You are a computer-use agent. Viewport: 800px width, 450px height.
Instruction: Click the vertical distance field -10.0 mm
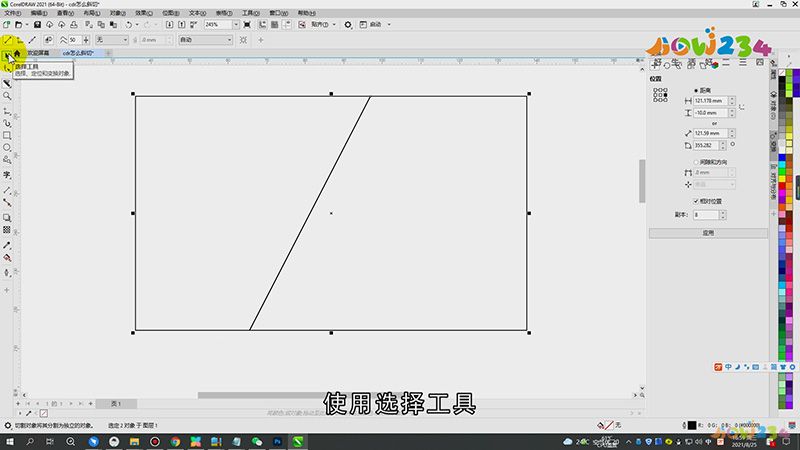coord(710,113)
